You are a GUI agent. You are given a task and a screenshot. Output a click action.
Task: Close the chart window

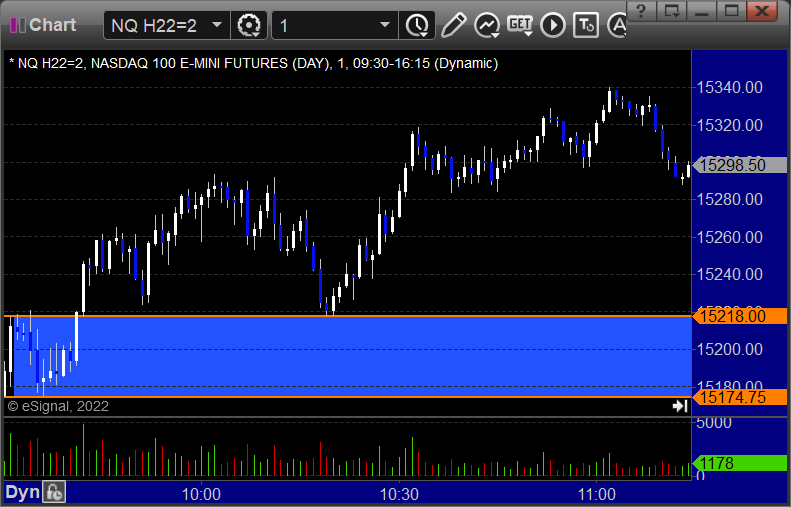tap(762, 11)
